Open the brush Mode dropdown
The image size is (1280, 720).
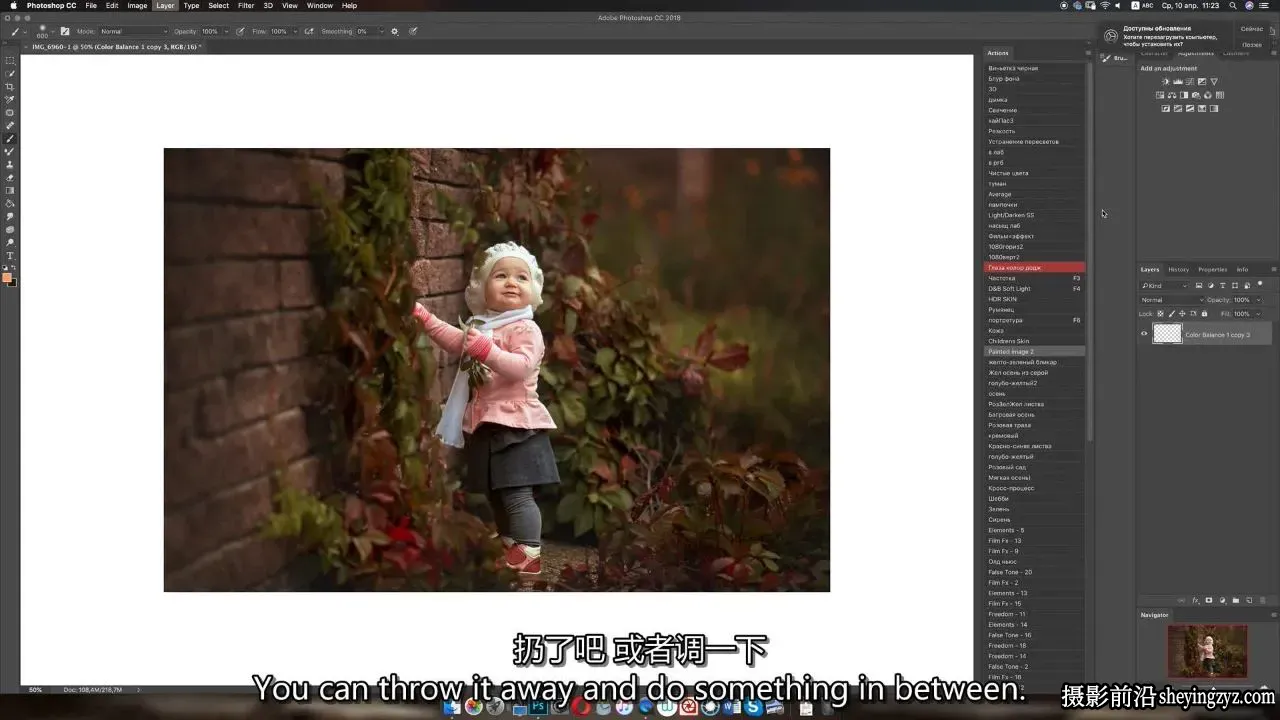tap(133, 31)
